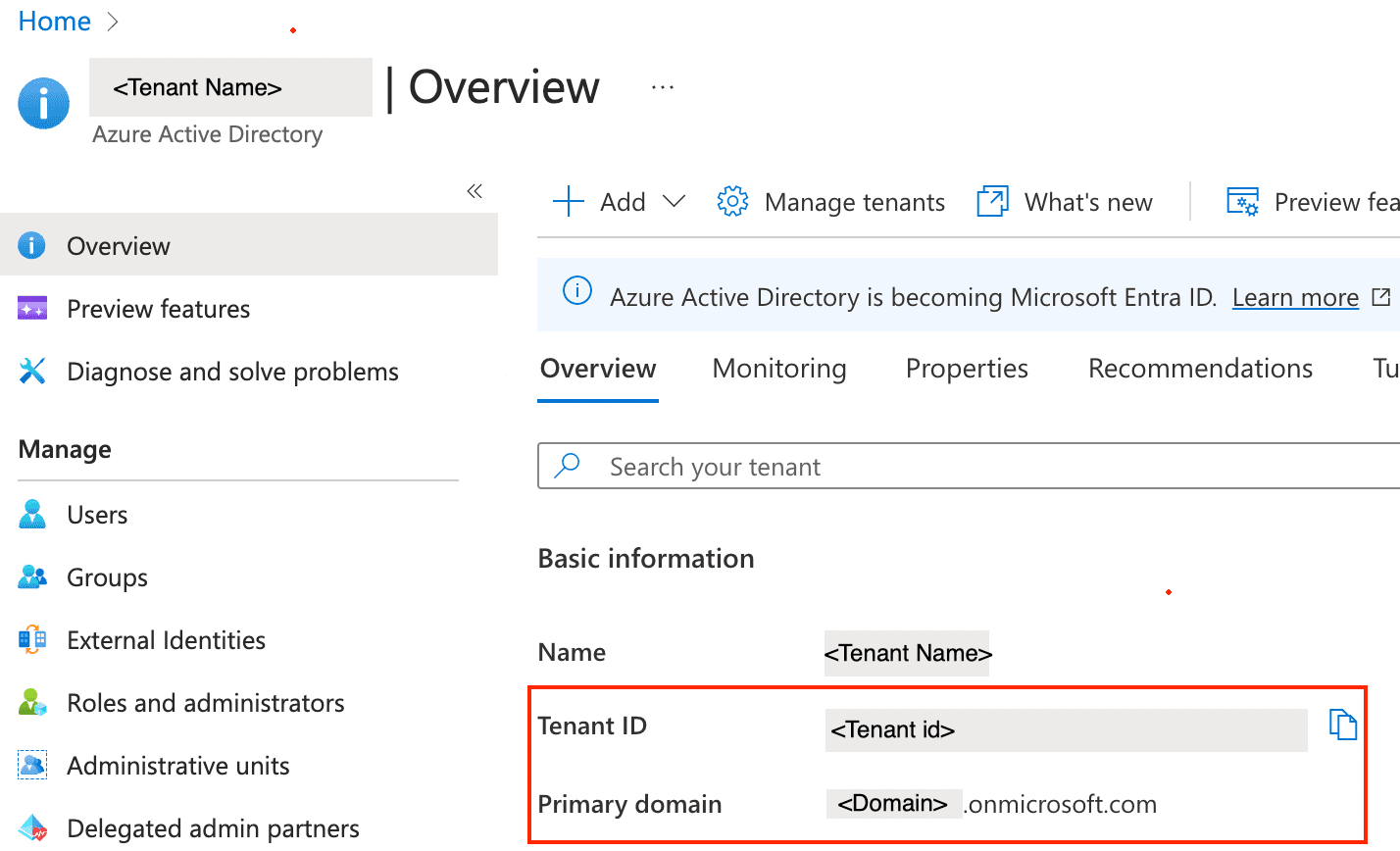Click the What's new external window icon
The image size is (1400, 851).
[x=992, y=202]
